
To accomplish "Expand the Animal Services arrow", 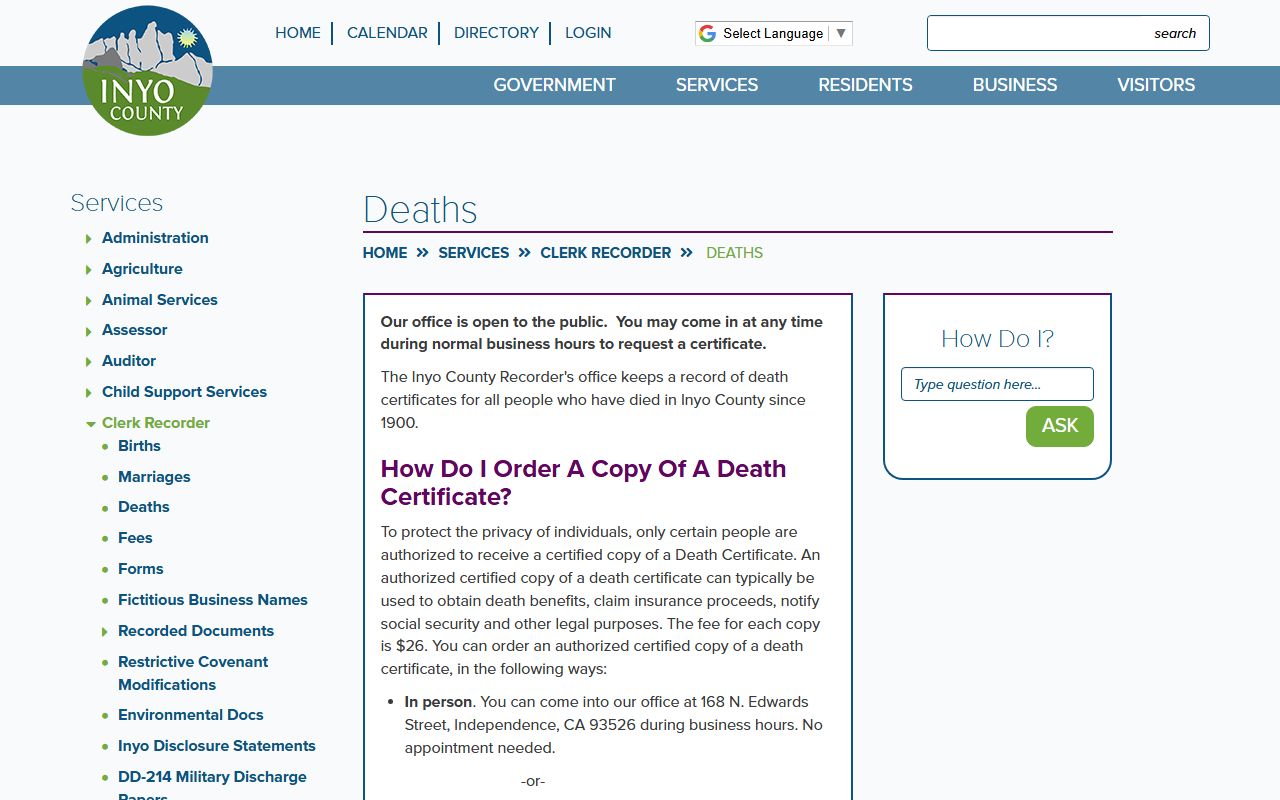I will click(x=89, y=301).
